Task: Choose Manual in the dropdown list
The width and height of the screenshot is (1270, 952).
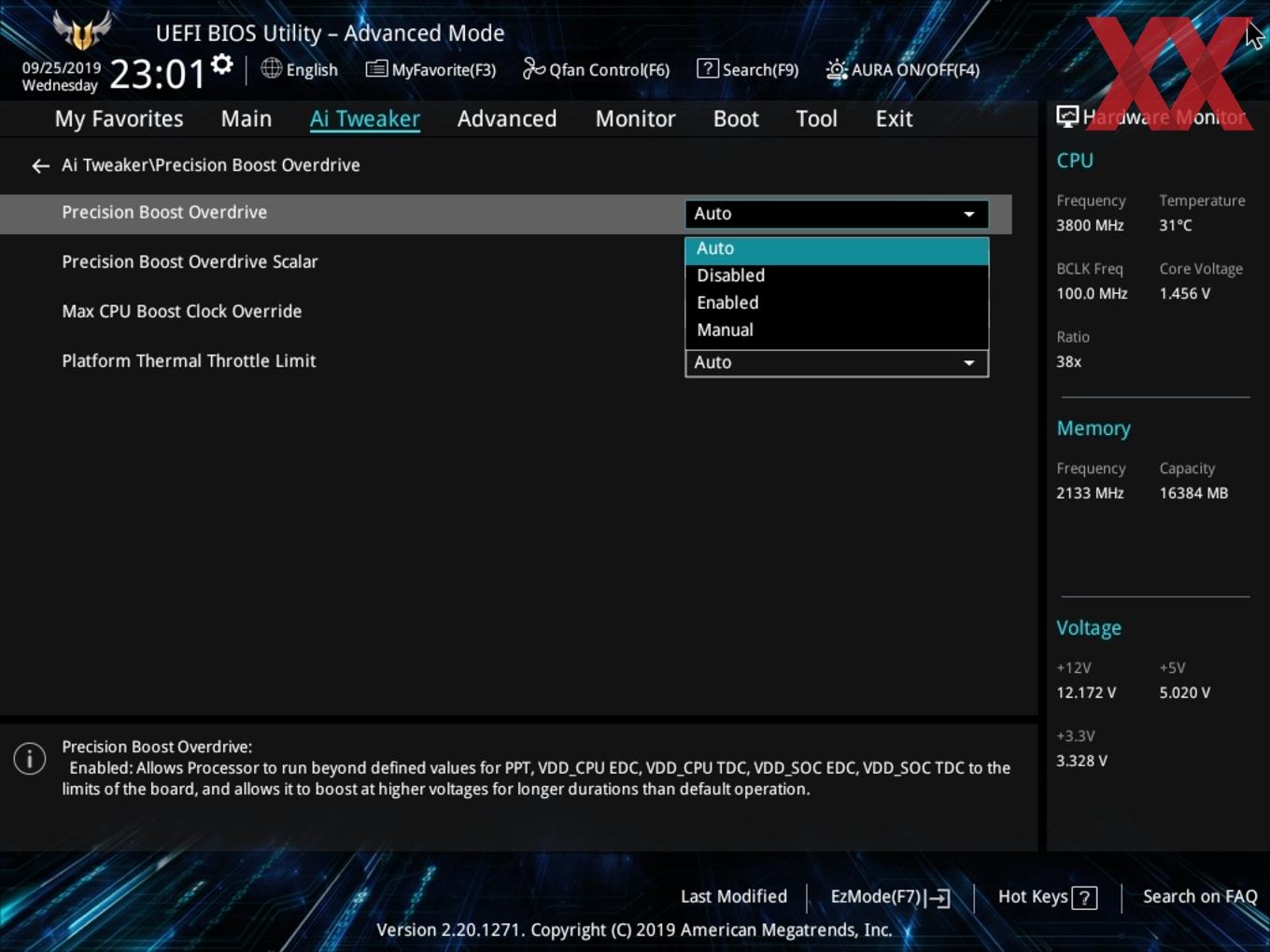Action: tap(837, 330)
